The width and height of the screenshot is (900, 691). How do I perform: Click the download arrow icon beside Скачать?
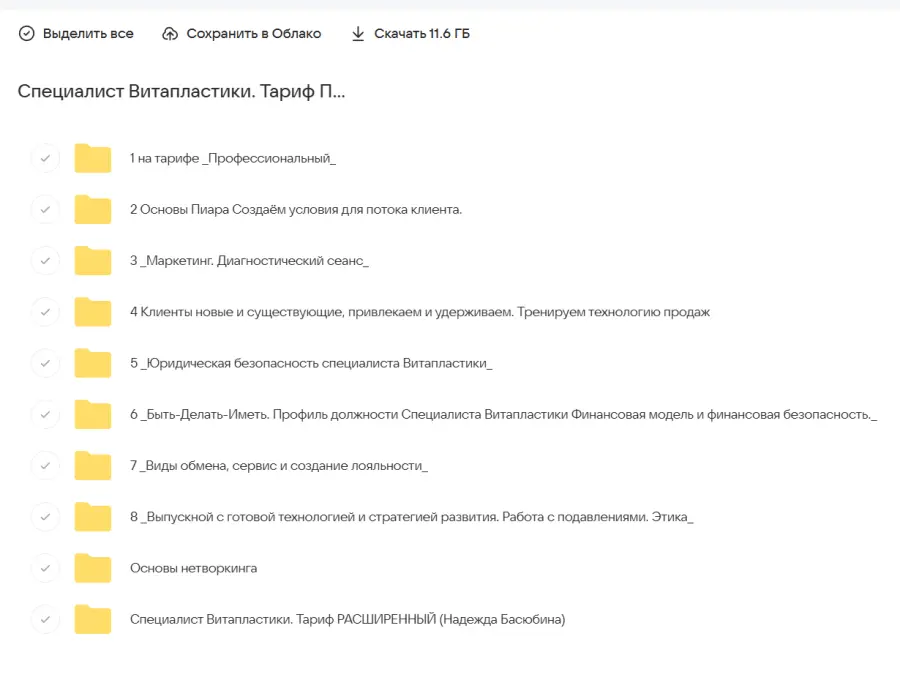pos(358,34)
